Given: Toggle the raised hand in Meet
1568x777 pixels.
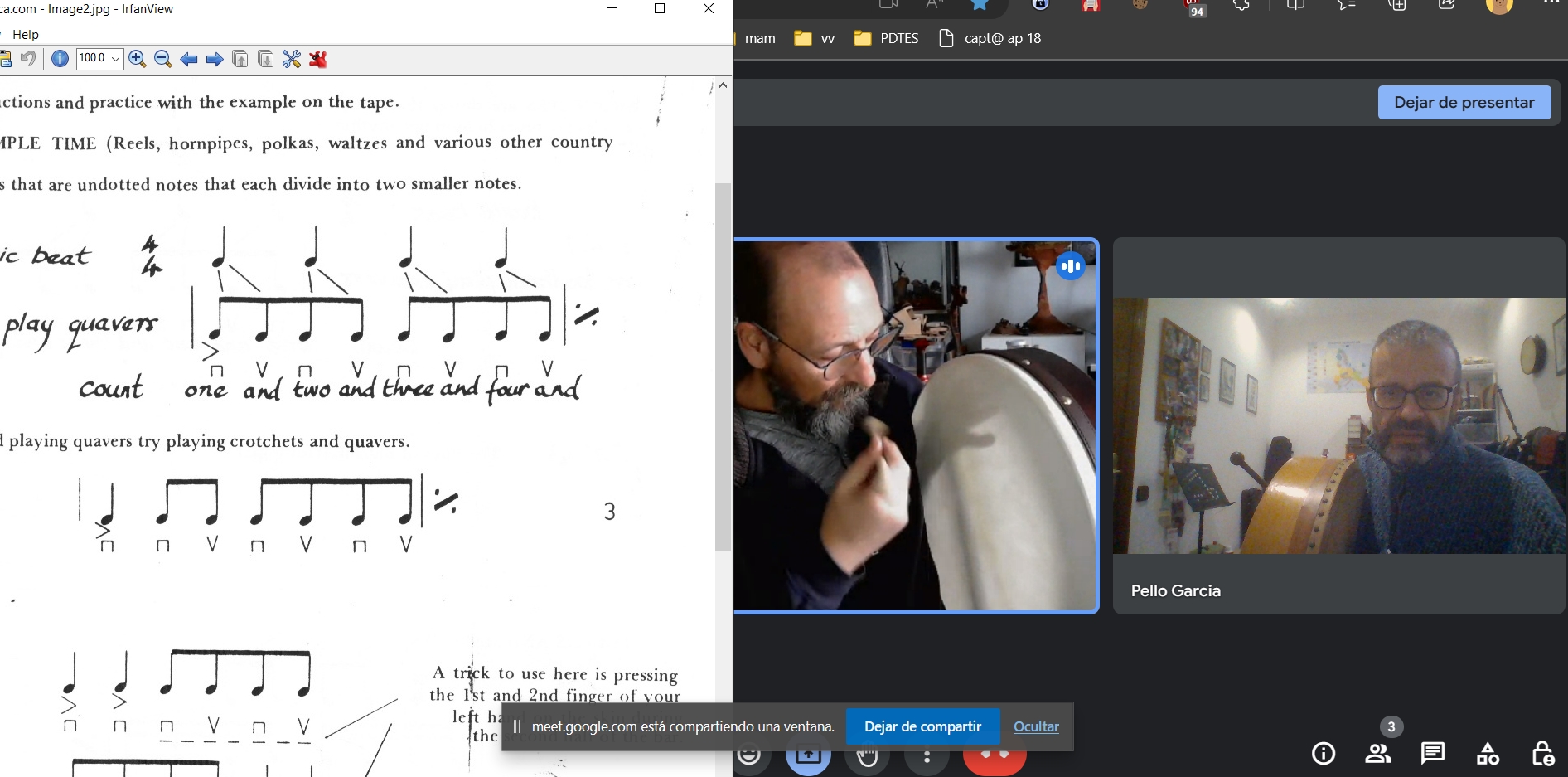Looking at the screenshot, I should (867, 755).
